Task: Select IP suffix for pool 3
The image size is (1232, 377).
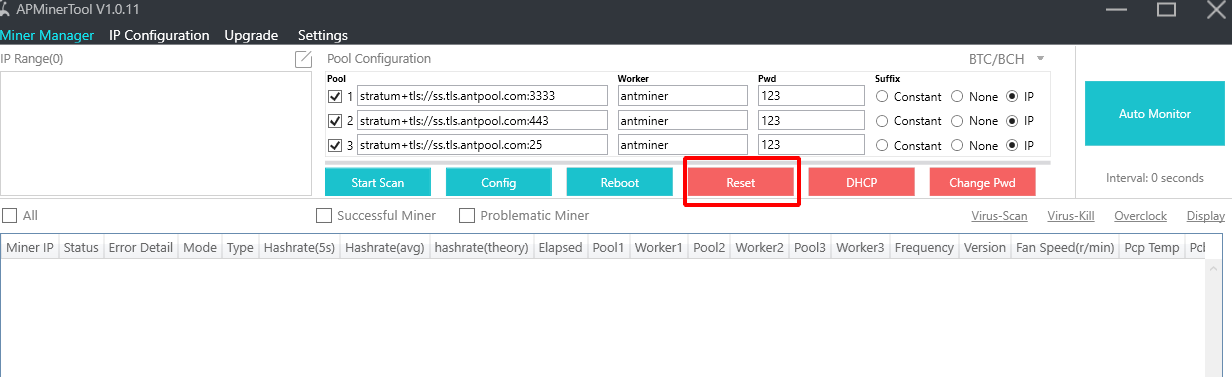Action: 1013,145
